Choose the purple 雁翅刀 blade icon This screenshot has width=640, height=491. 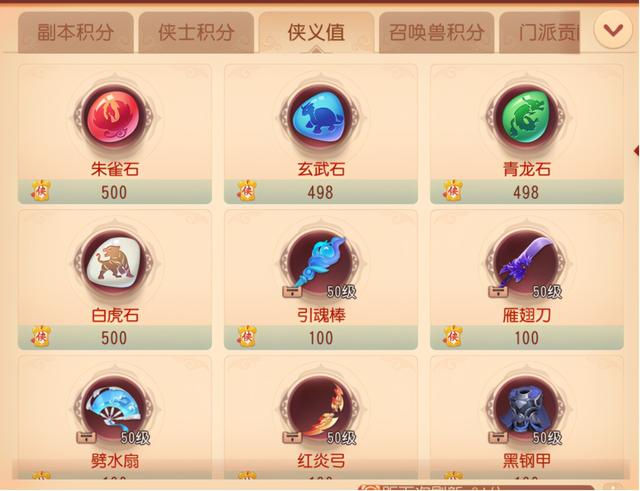pos(526,263)
